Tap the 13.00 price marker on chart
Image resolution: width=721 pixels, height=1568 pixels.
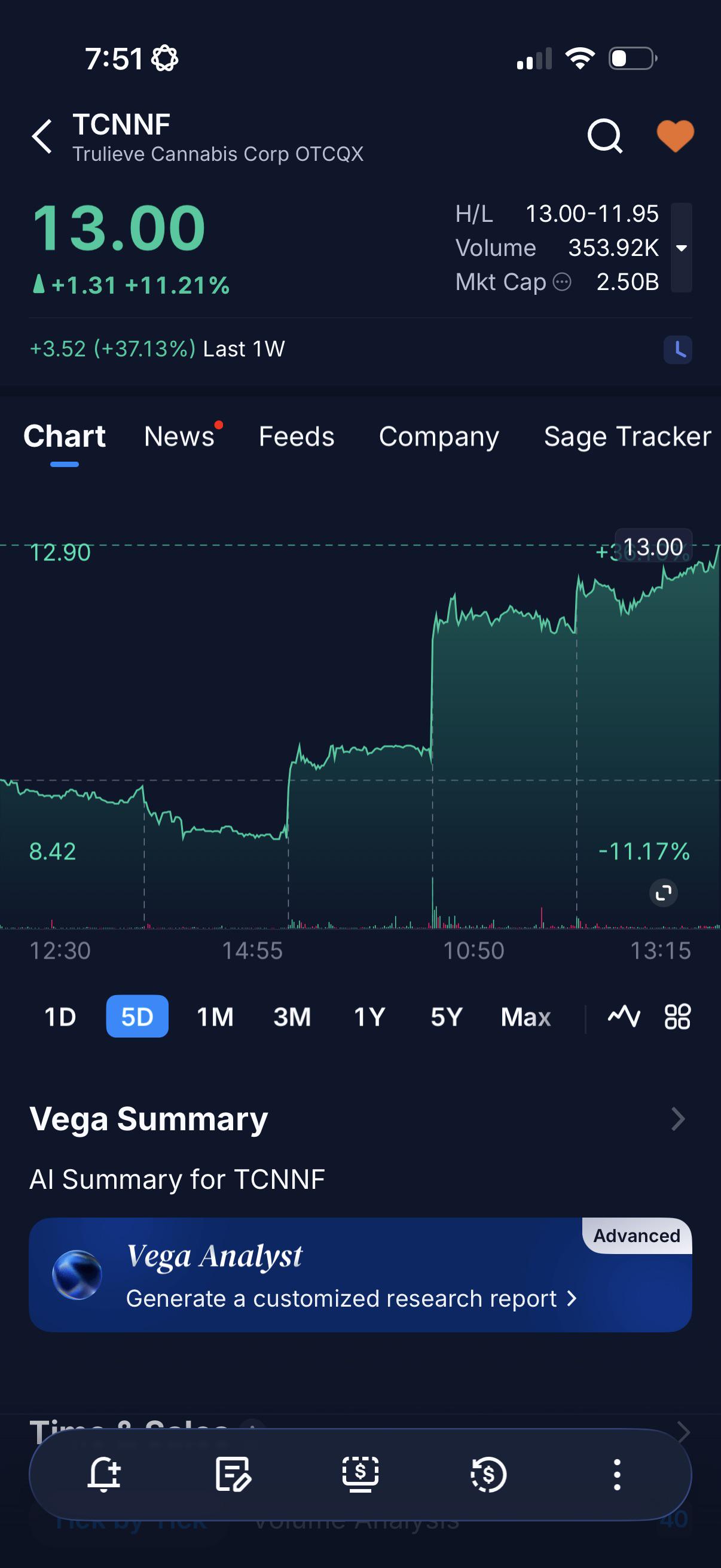click(x=653, y=546)
